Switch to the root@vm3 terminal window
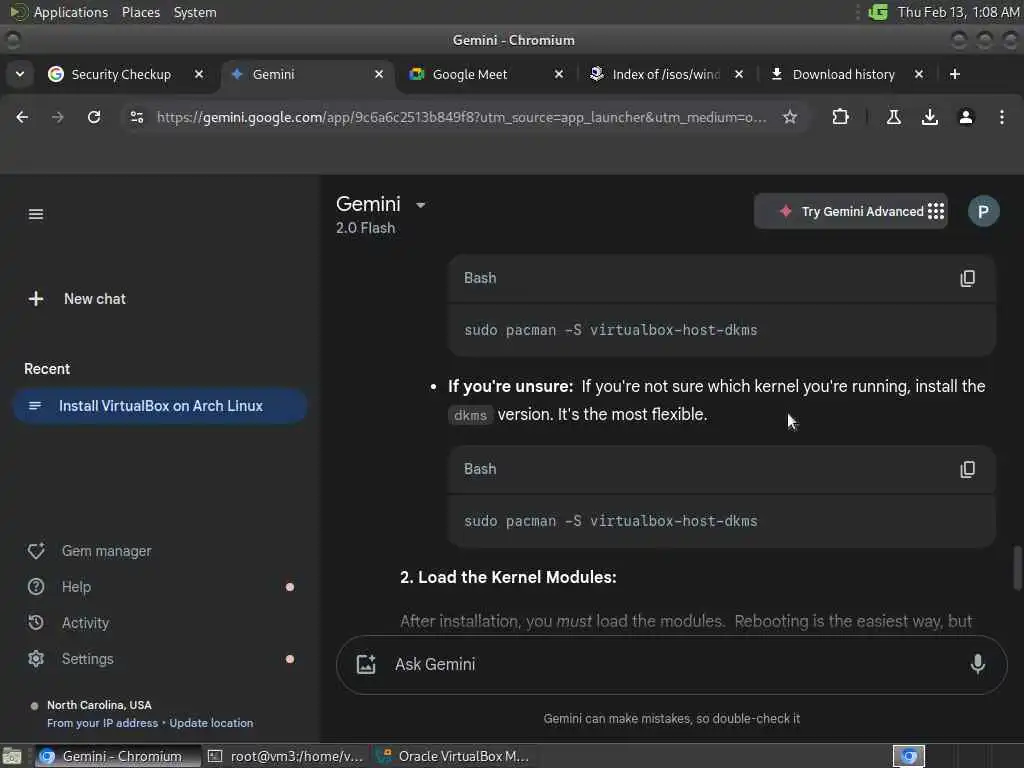This screenshot has width=1024, height=768. 287,756
